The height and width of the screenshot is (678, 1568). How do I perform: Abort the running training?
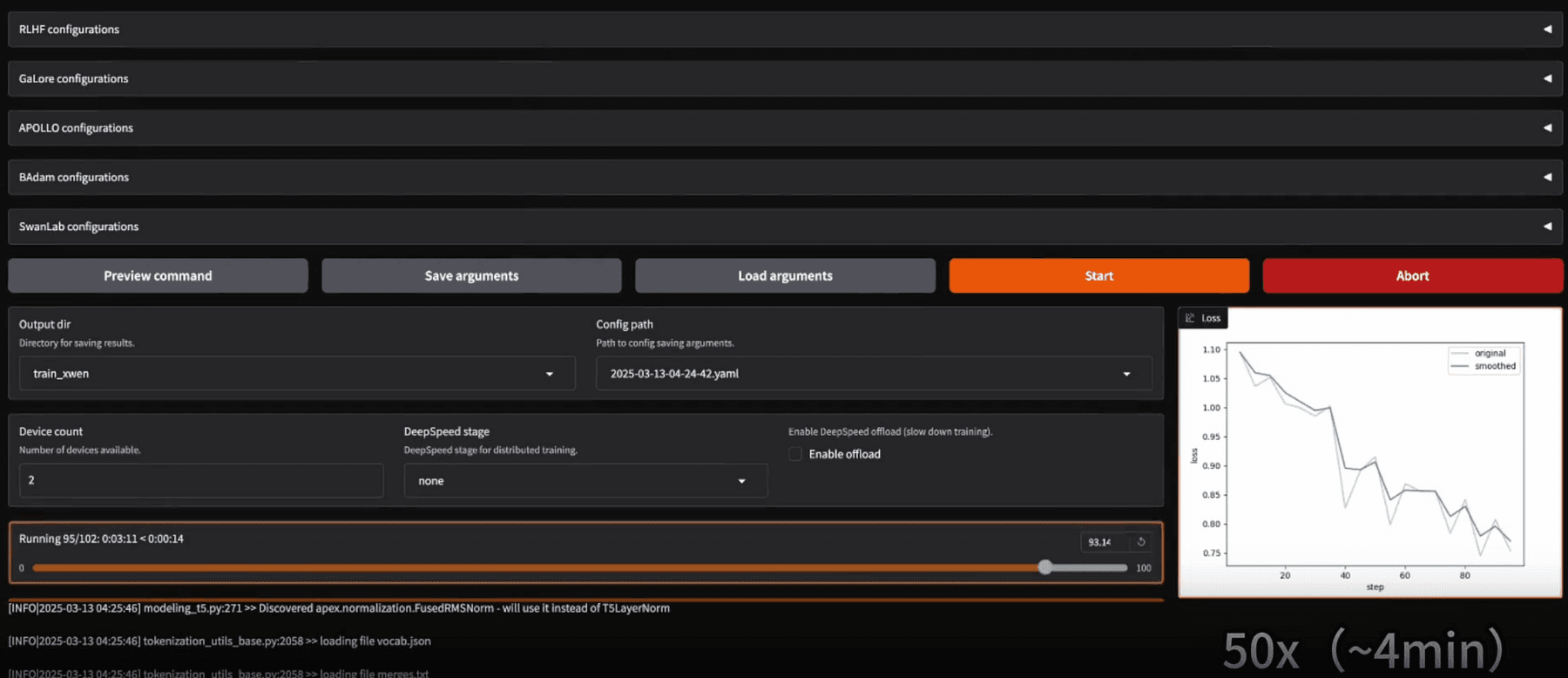pyautogui.click(x=1412, y=275)
